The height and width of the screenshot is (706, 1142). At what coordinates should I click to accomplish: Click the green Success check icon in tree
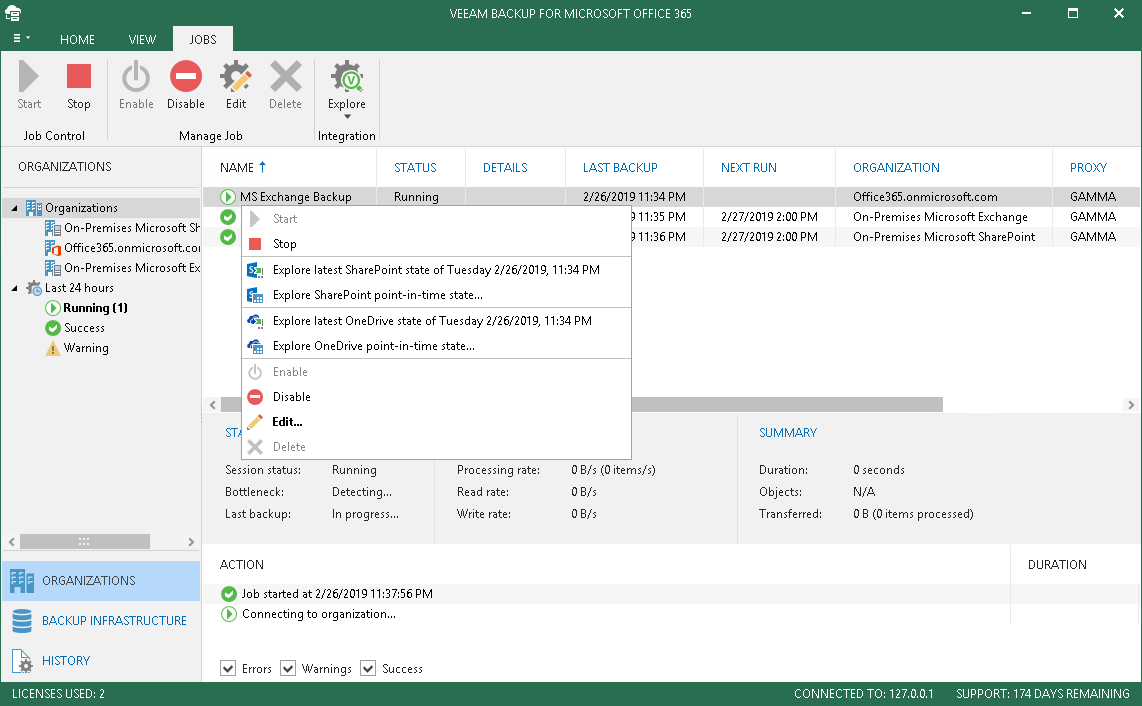tap(52, 329)
